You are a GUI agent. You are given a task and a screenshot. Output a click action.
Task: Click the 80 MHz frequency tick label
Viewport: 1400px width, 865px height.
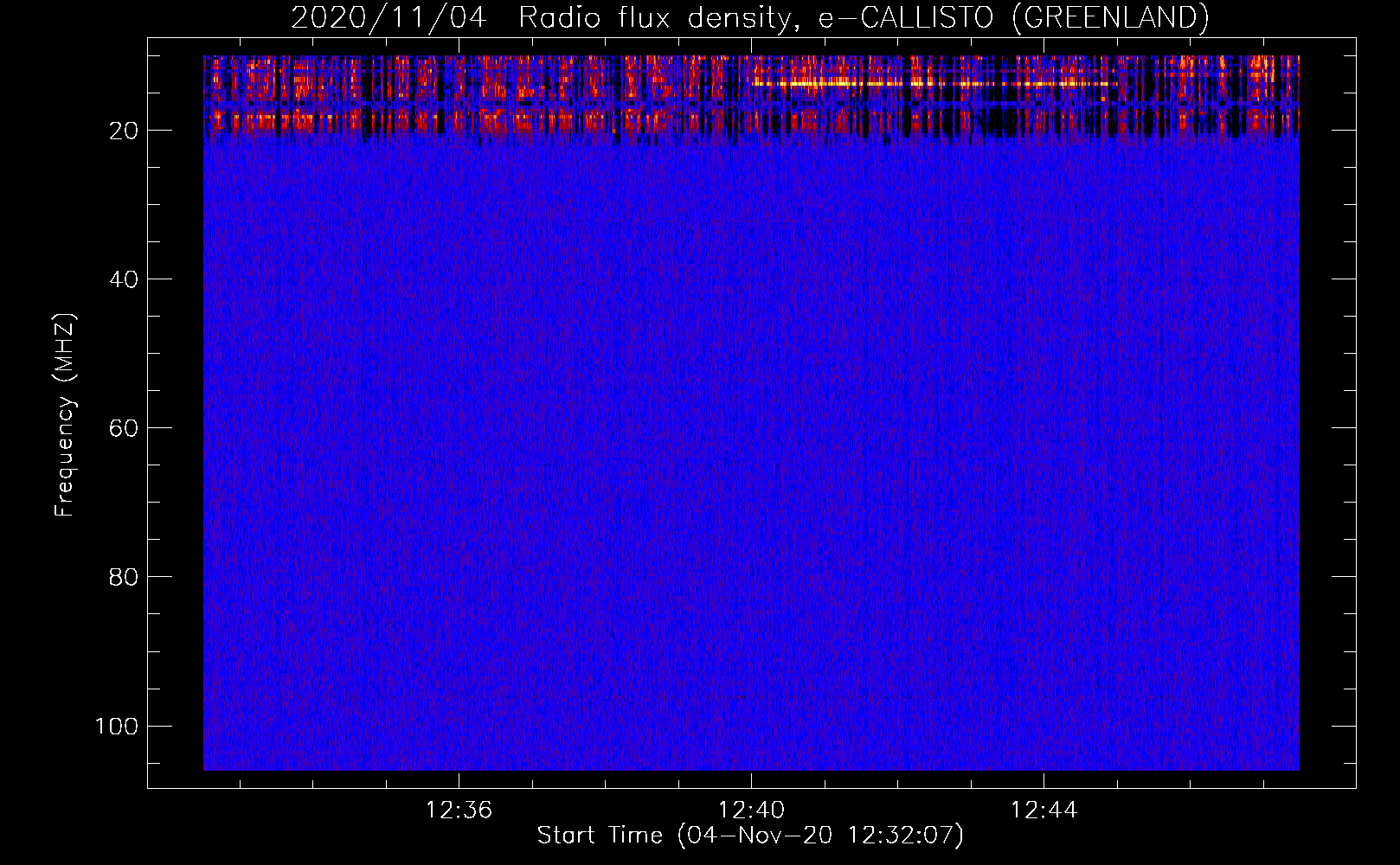point(124,577)
